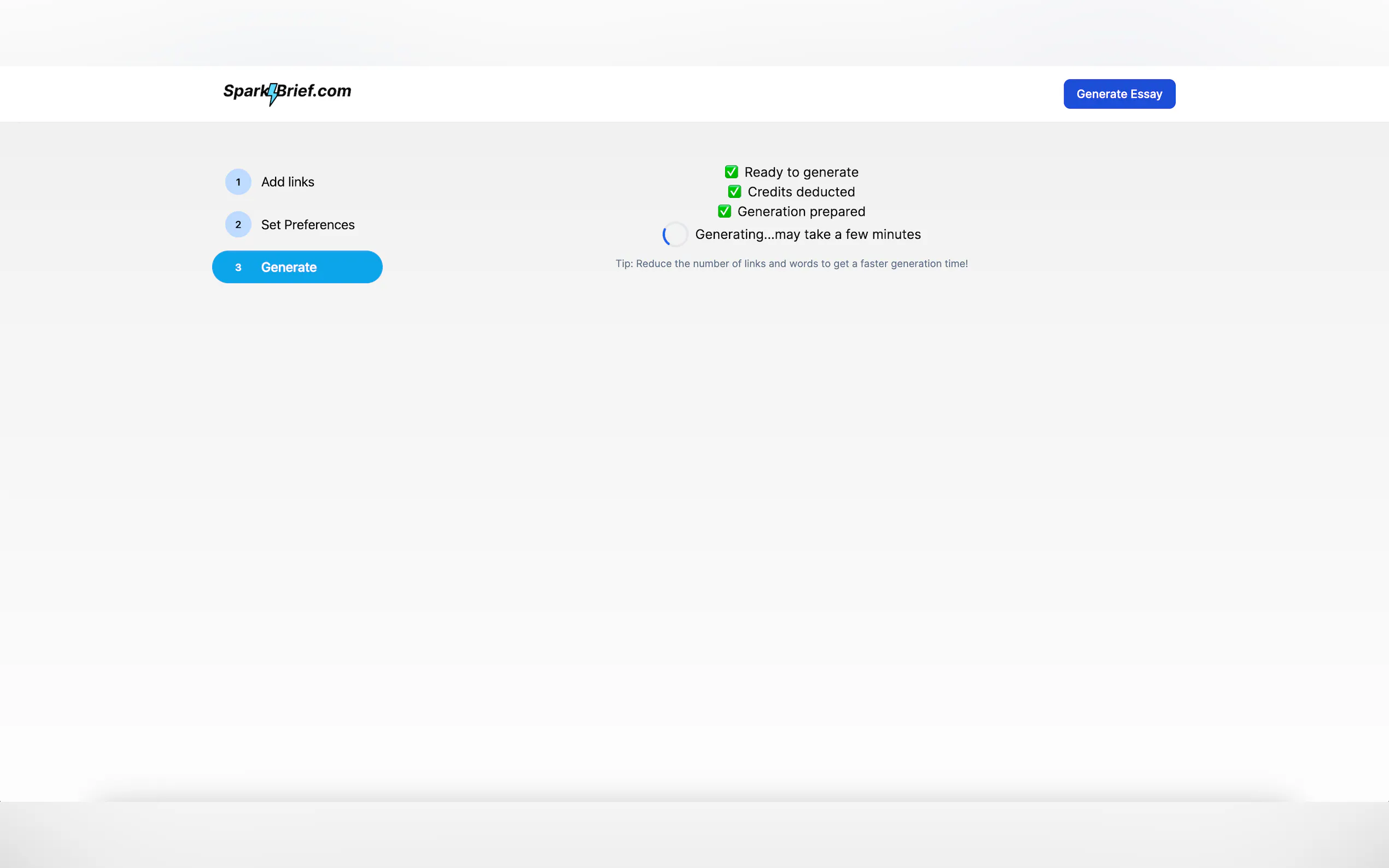
Task: Click the Ready to generate status text
Action: click(x=801, y=172)
